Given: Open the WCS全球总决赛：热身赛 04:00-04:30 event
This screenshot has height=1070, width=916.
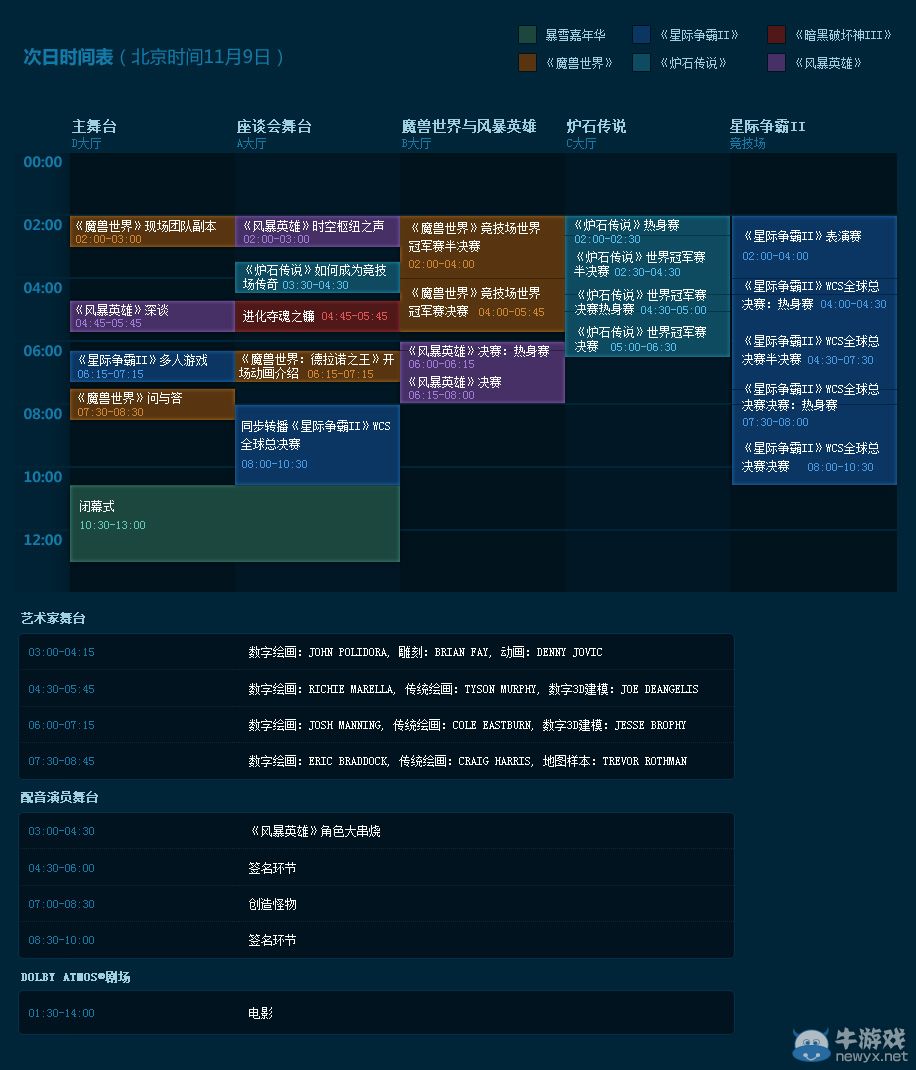Looking at the screenshot, I should [x=814, y=295].
